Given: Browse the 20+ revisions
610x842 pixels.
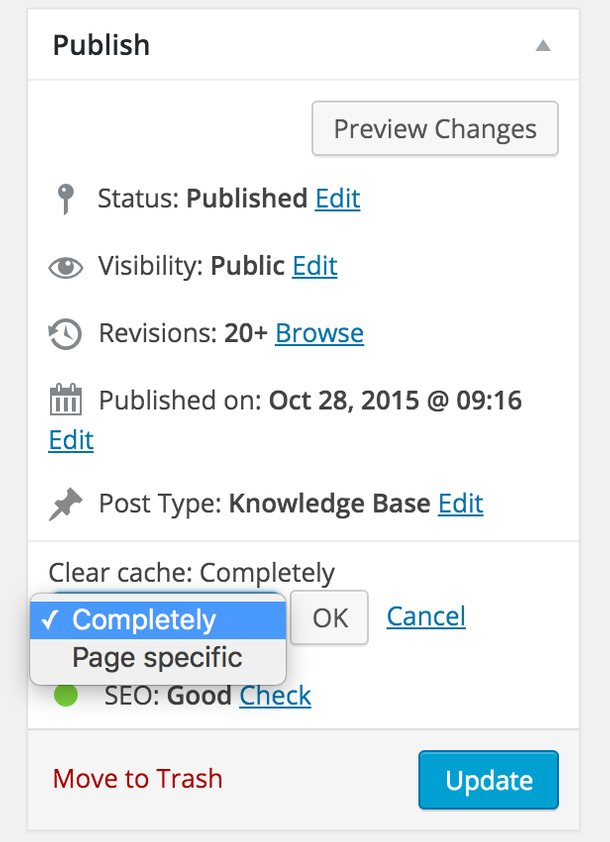Looking at the screenshot, I should [x=319, y=333].
